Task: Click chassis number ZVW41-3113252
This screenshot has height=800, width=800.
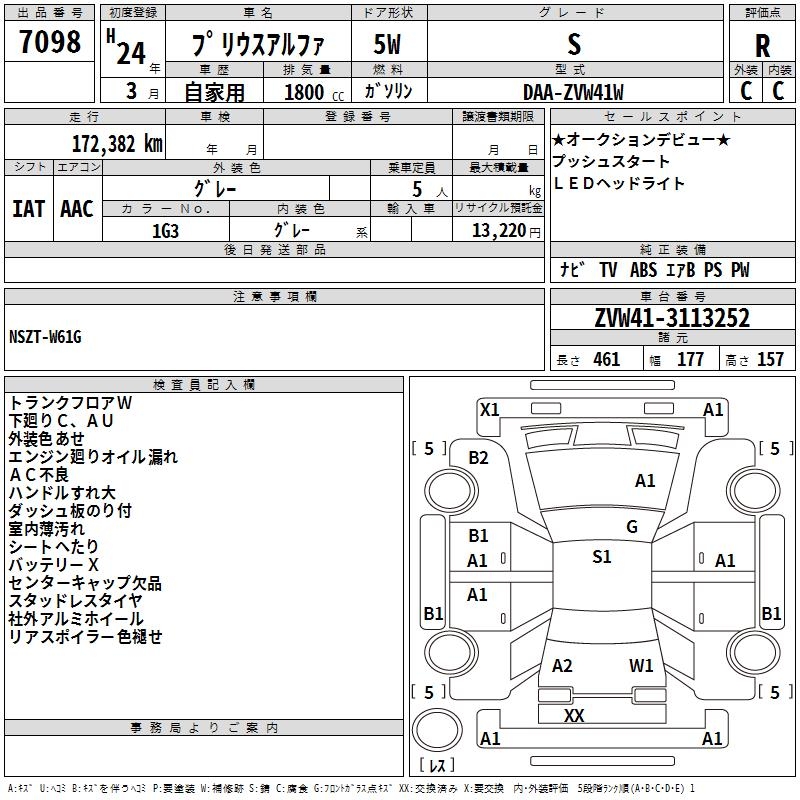Action: coord(672,319)
